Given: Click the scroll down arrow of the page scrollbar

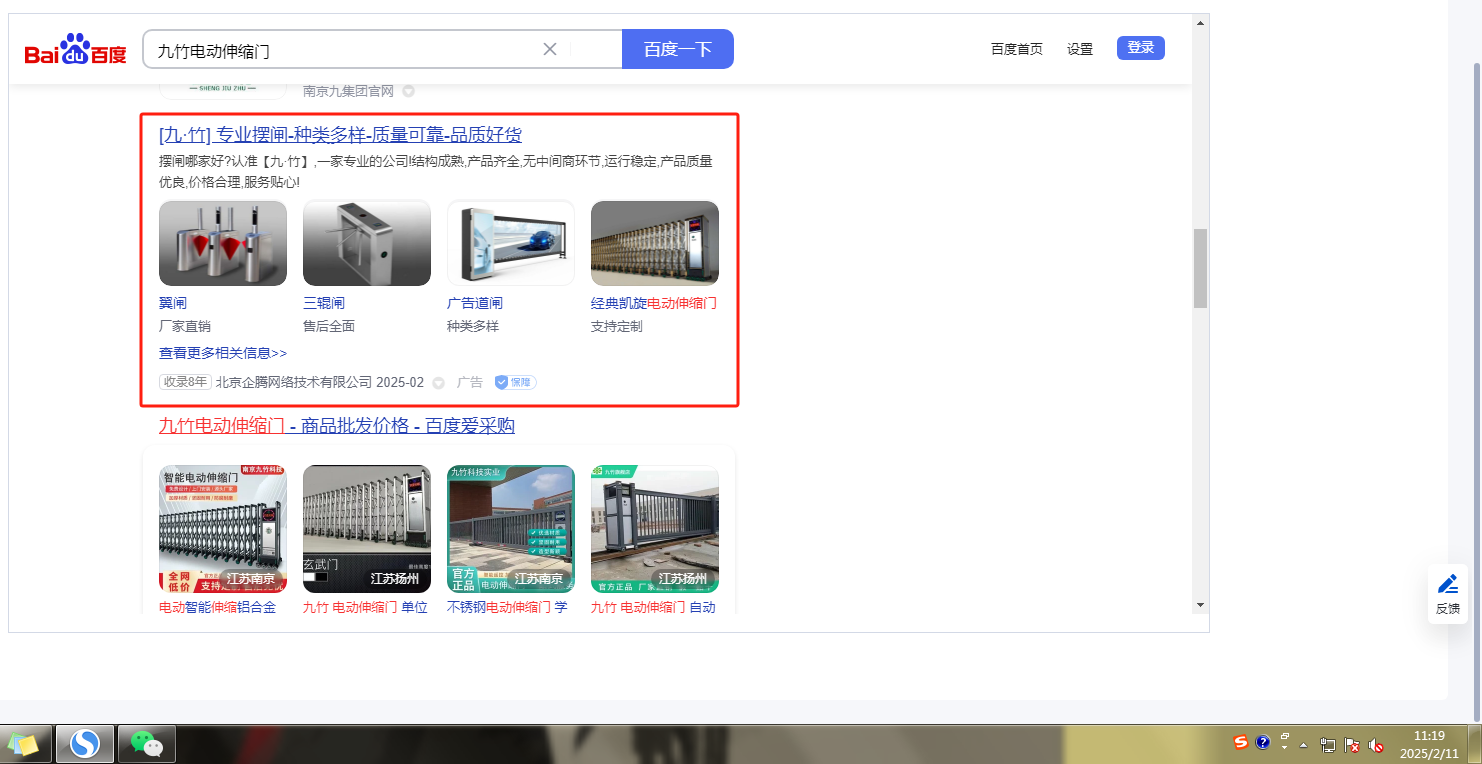Looking at the screenshot, I should click(x=1201, y=605).
